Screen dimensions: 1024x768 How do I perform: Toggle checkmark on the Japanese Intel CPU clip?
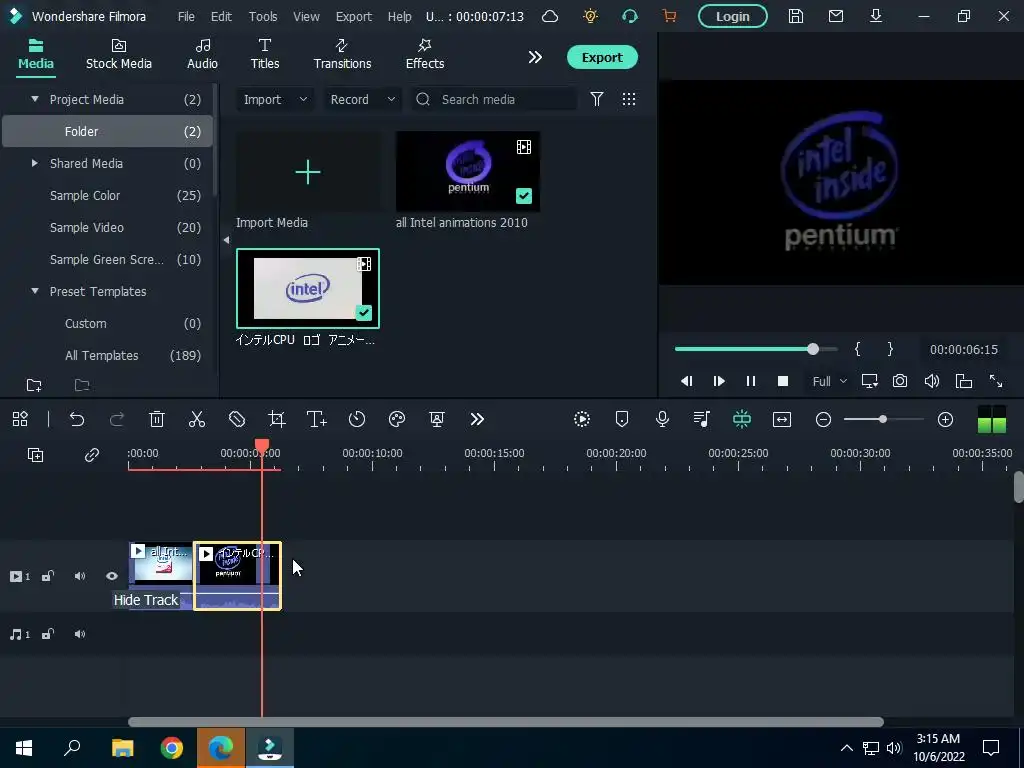364,313
